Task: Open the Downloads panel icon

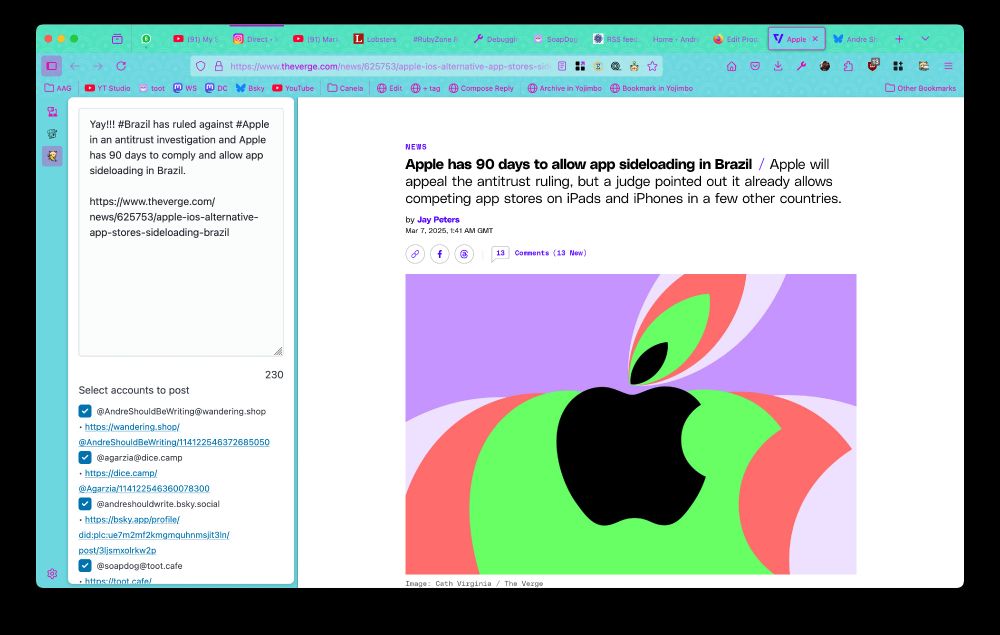Action: point(777,66)
